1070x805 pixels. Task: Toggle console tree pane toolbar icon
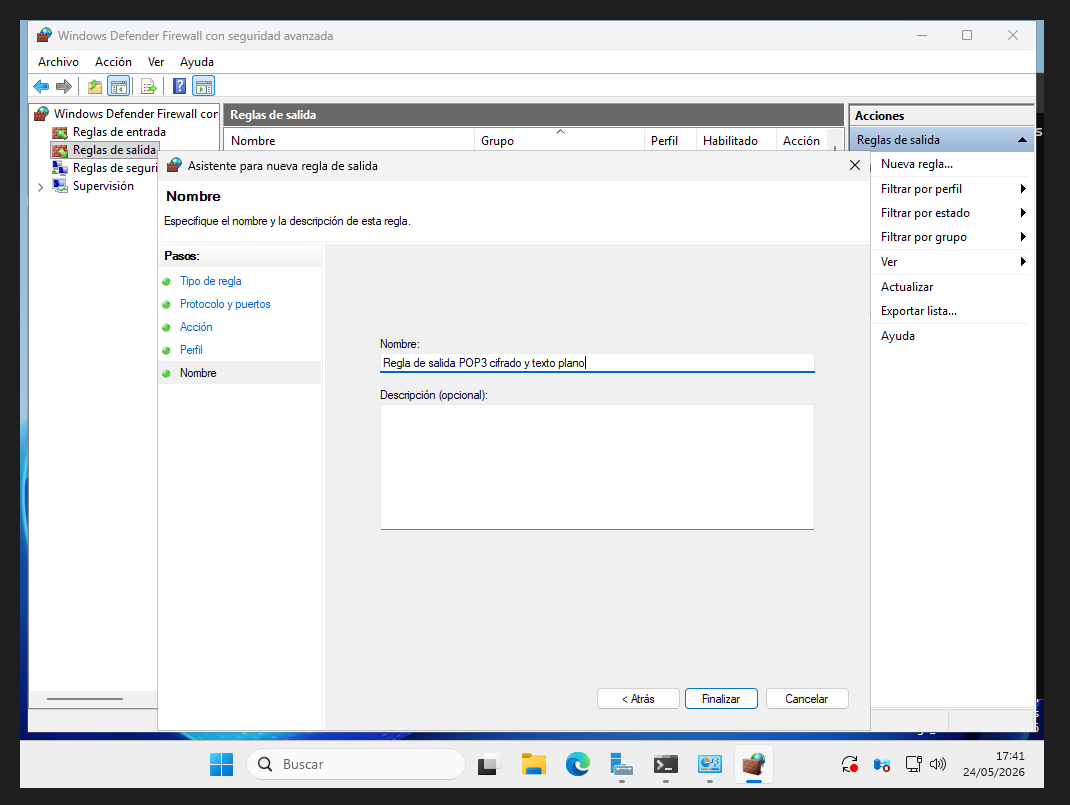[x=119, y=87]
